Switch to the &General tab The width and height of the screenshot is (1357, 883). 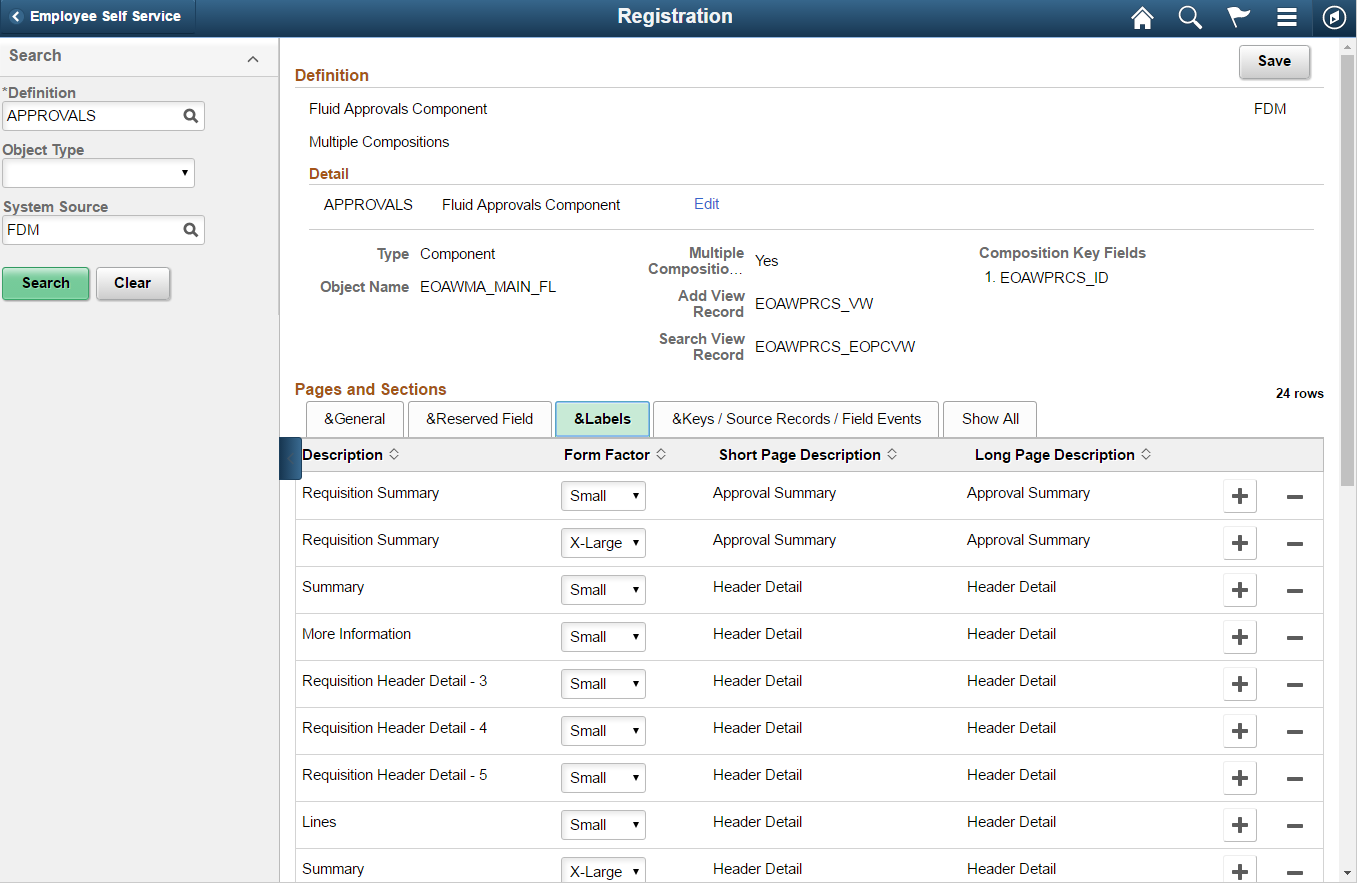pyautogui.click(x=354, y=419)
